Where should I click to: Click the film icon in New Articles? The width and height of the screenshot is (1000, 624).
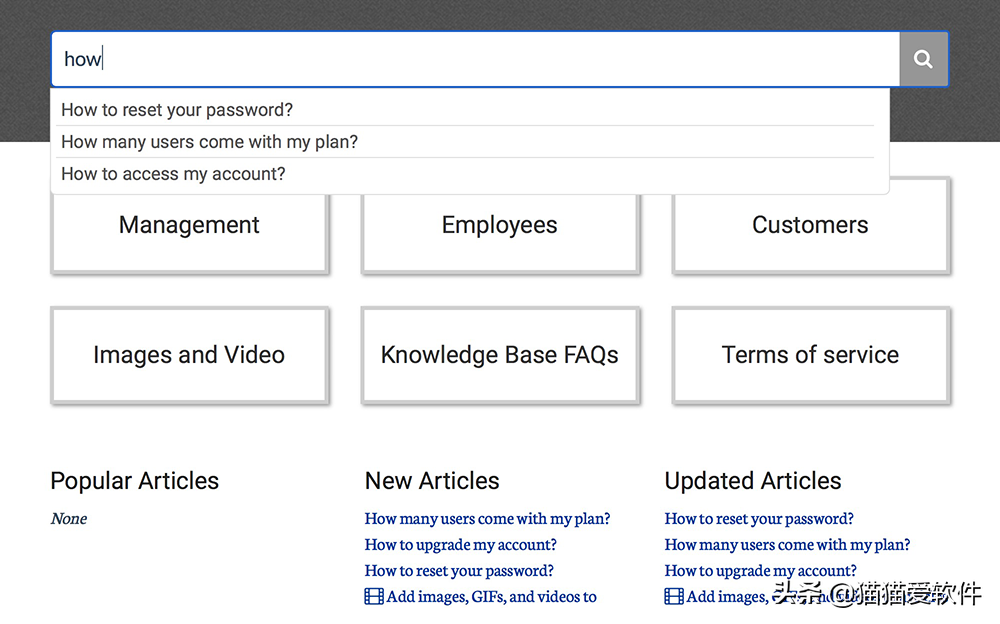point(374,597)
